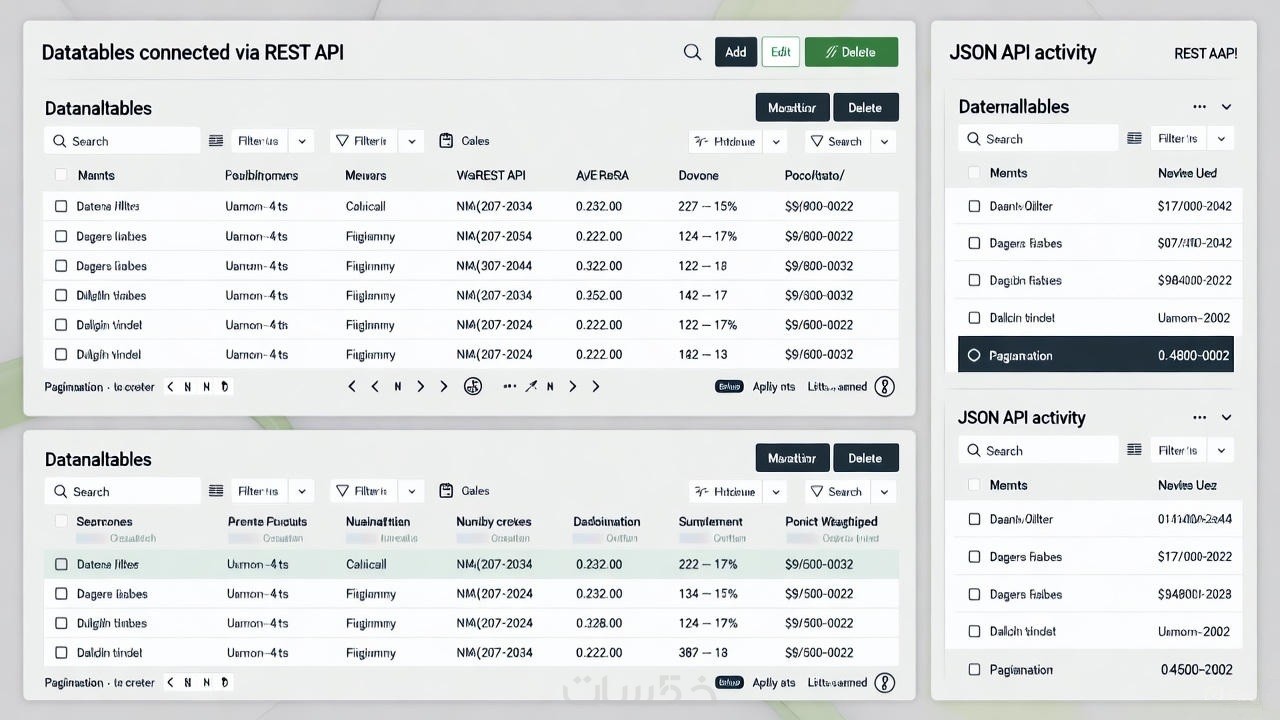
Task: Tick the checkbox for Datena filltes row with 227 — 15%
Action: (x=61, y=206)
